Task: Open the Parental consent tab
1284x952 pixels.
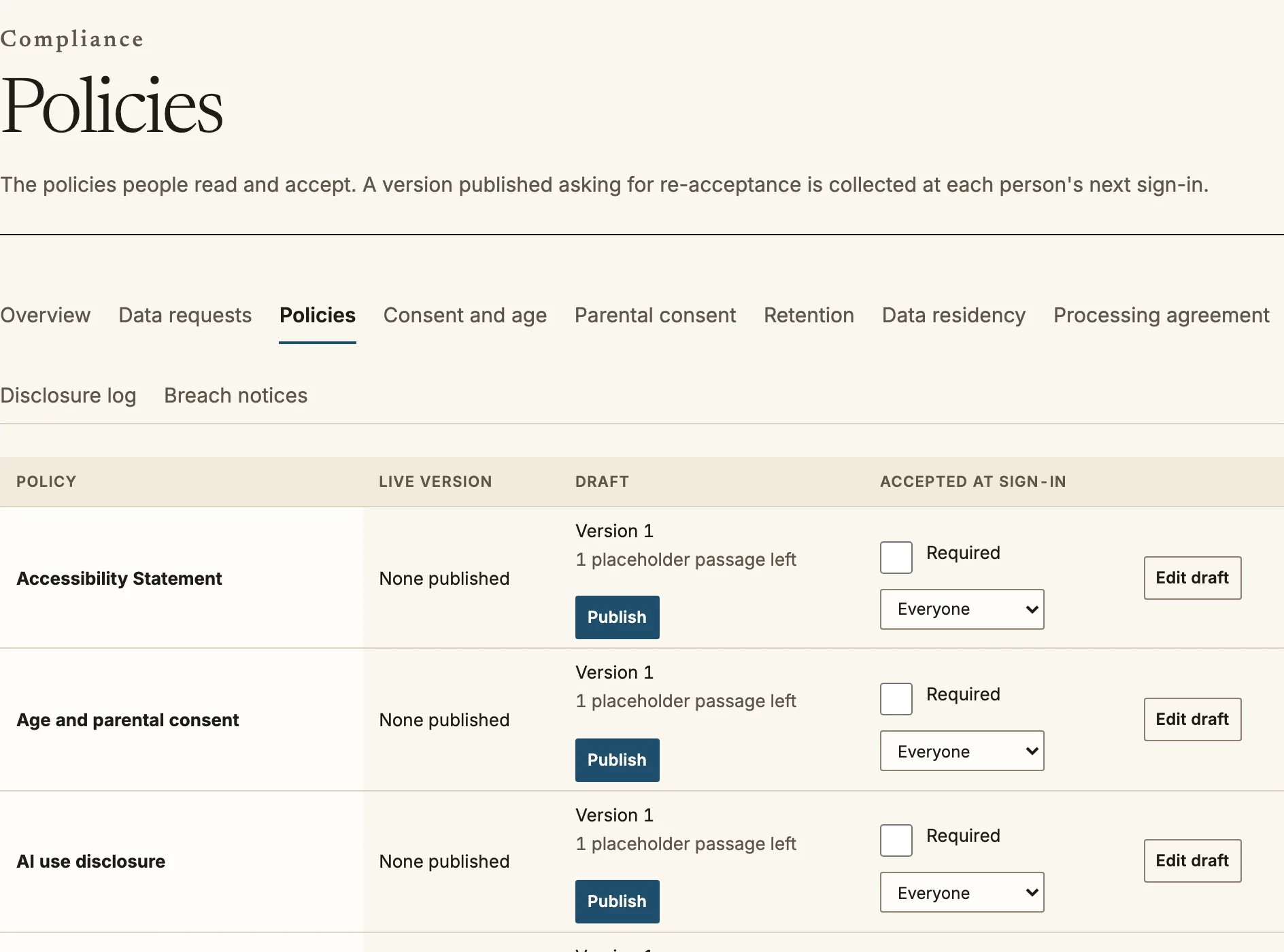Action: [x=655, y=315]
